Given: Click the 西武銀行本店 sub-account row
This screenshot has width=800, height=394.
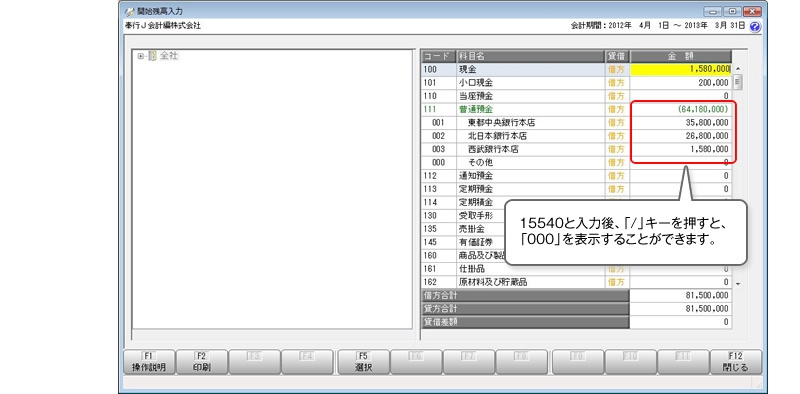Looking at the screenshot, I should tap(577, 150).
